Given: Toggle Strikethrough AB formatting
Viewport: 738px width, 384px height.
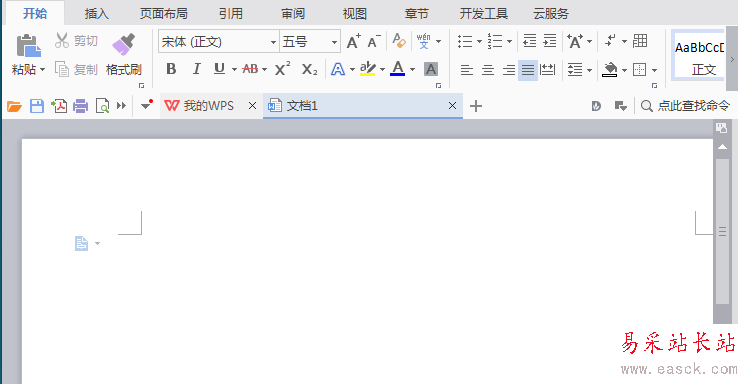Looking at the screenshot, I should point(250,69).
